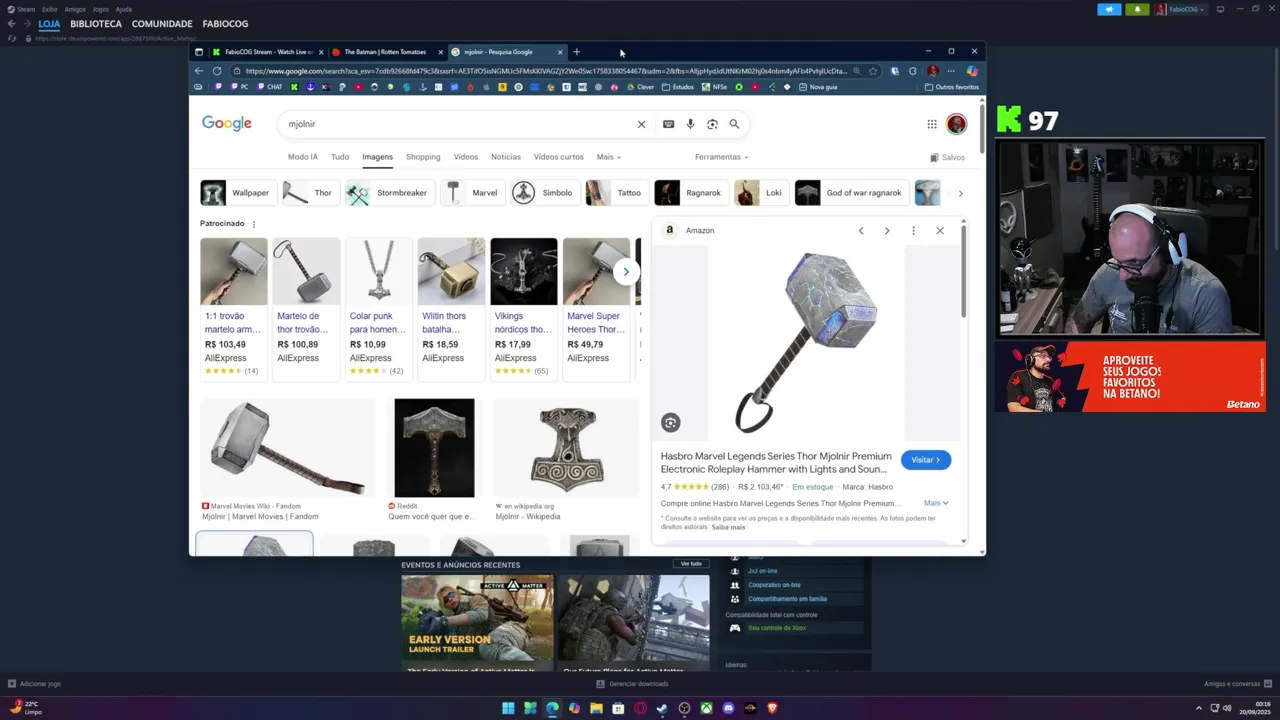Open the Jogos menu in Steam
Screen dimensions: 1280x720
(x=101, y=9)
